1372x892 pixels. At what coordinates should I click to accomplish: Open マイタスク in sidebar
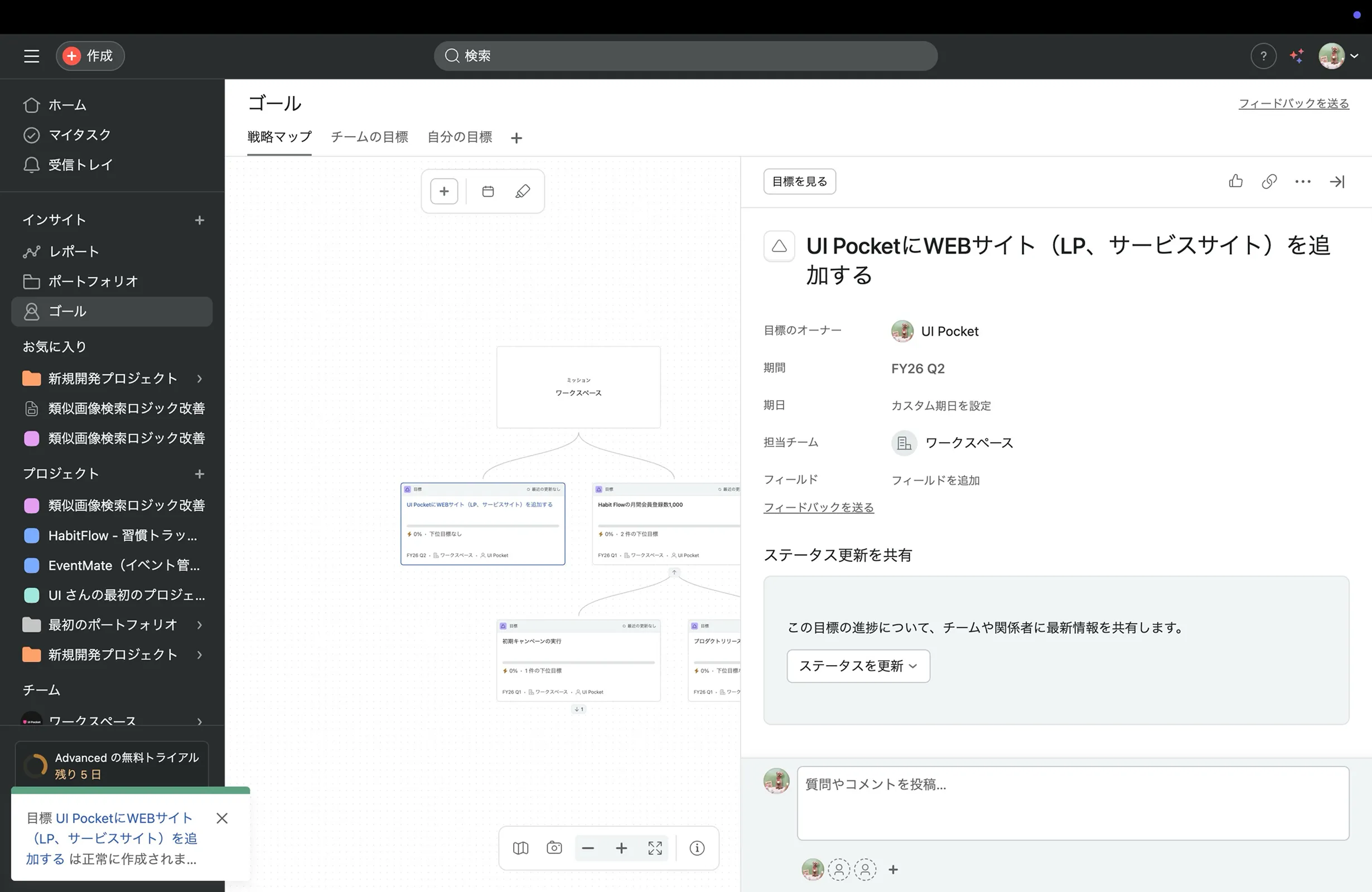click(113, 135)
